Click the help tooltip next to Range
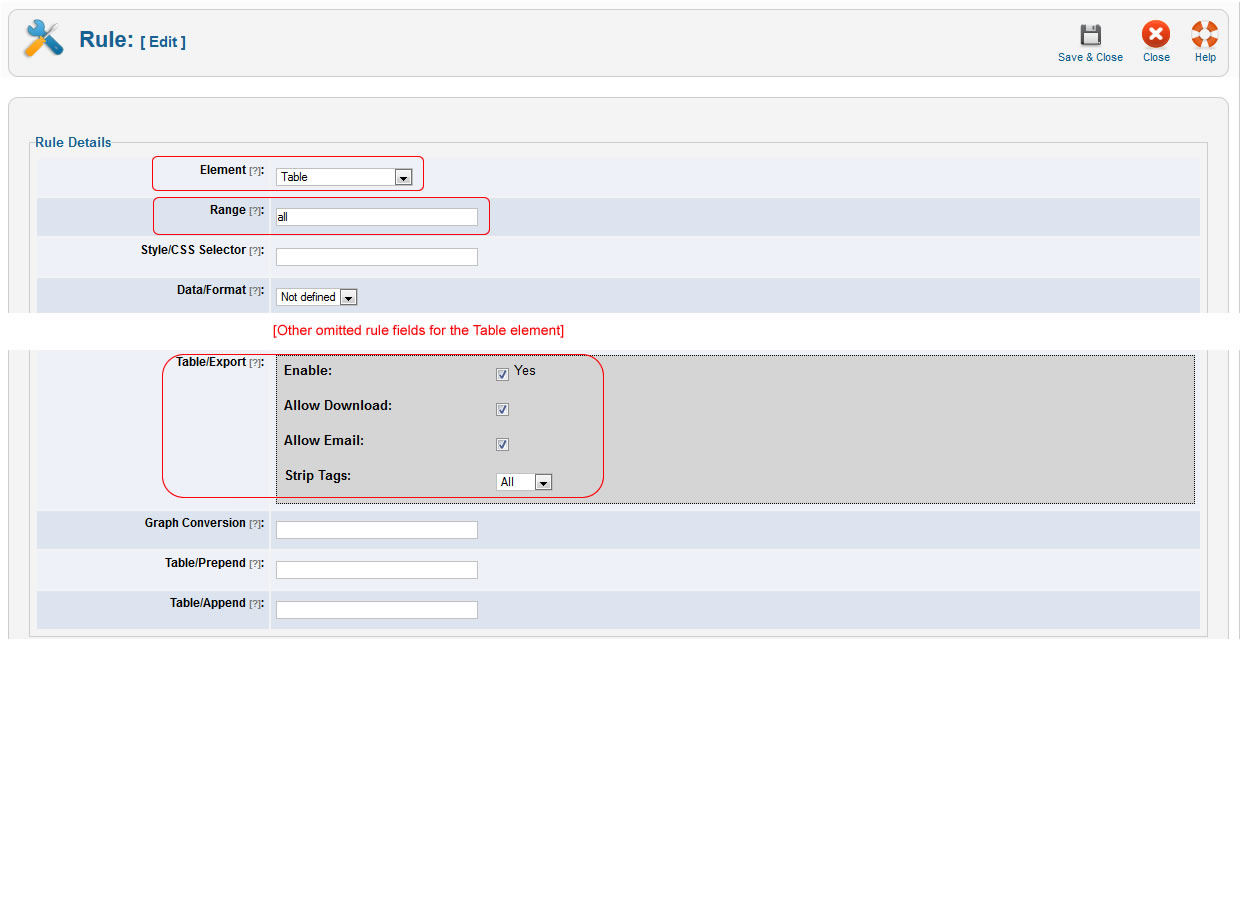This screenshot has height=900, width=1241. point(255,211)
